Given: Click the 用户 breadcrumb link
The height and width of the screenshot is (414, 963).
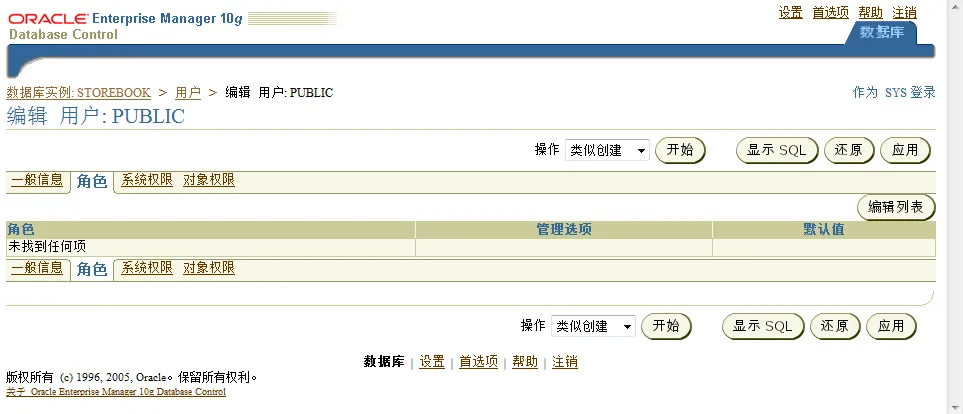Looking at the screenshot, I should tap(188, 93).
